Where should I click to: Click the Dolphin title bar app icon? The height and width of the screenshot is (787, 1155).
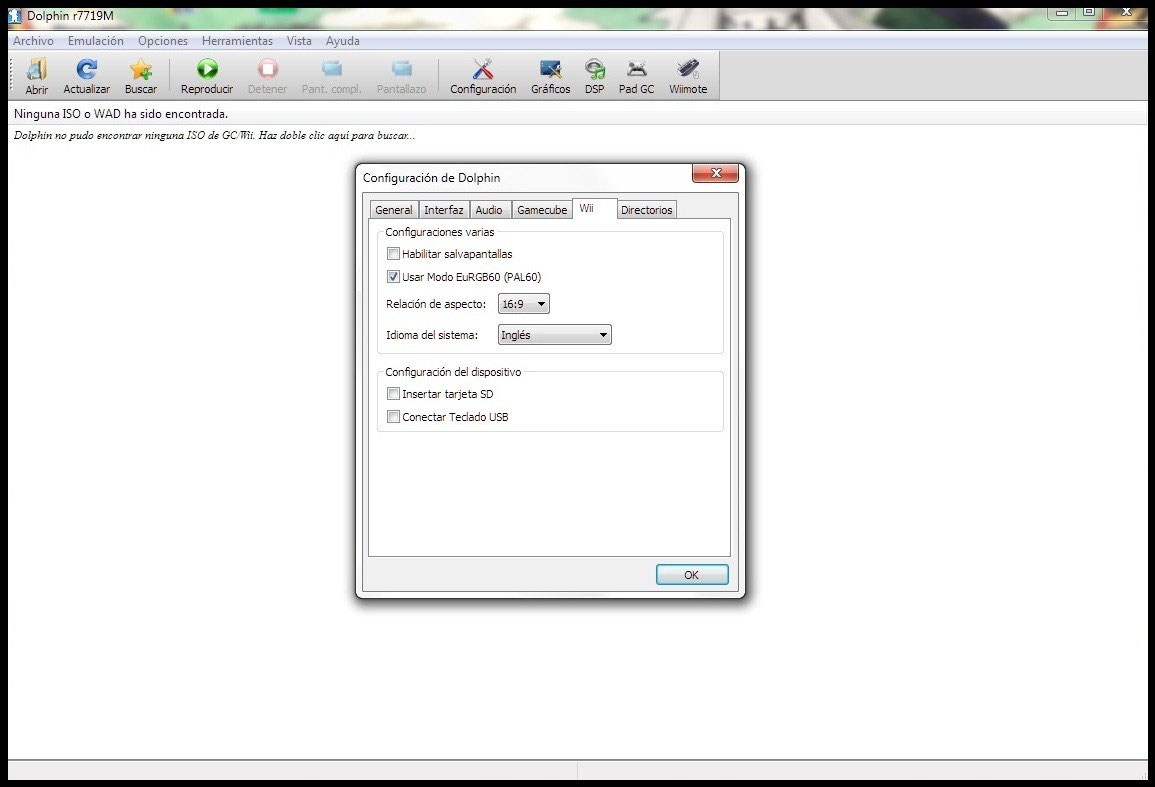point(15,15)
